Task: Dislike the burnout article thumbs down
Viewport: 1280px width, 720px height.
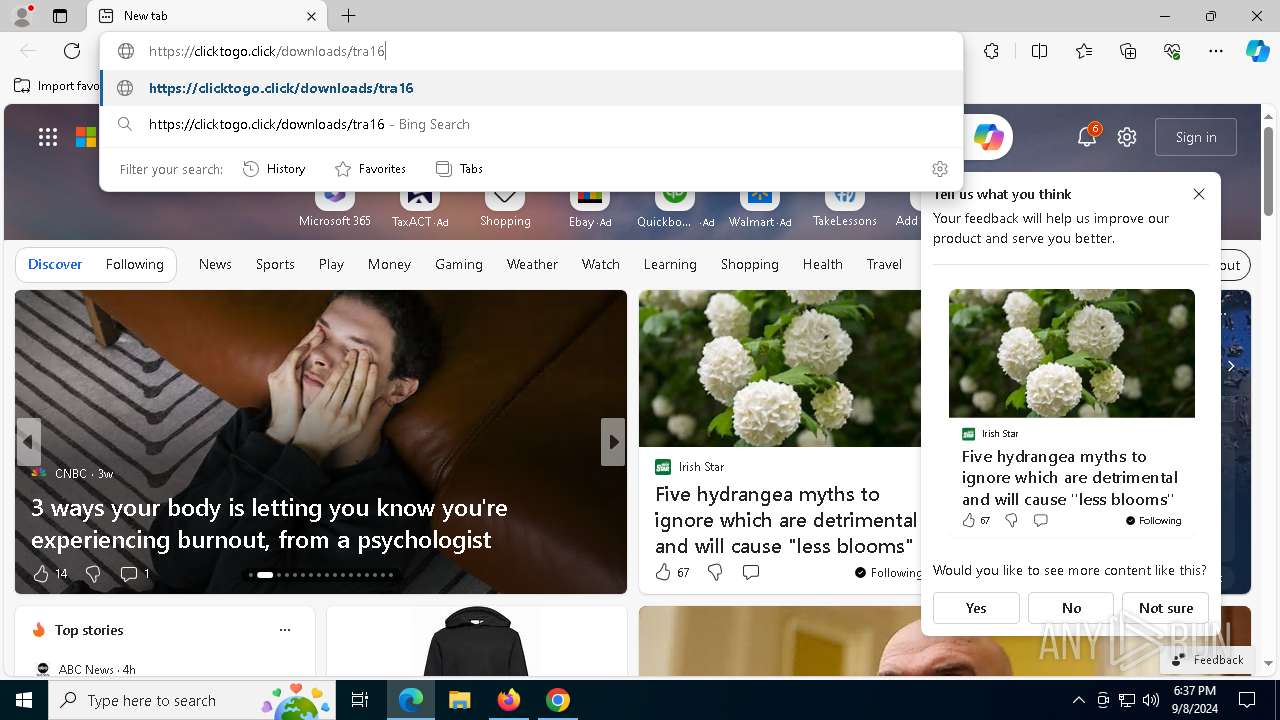Action: click(x=93, y=573)
